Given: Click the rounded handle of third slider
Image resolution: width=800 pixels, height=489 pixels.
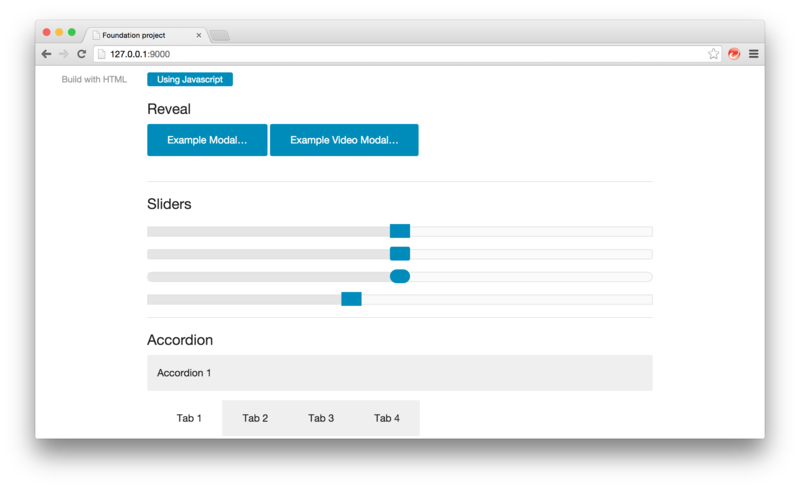Looking at the screenshot, I should click(x=400, y=276).
